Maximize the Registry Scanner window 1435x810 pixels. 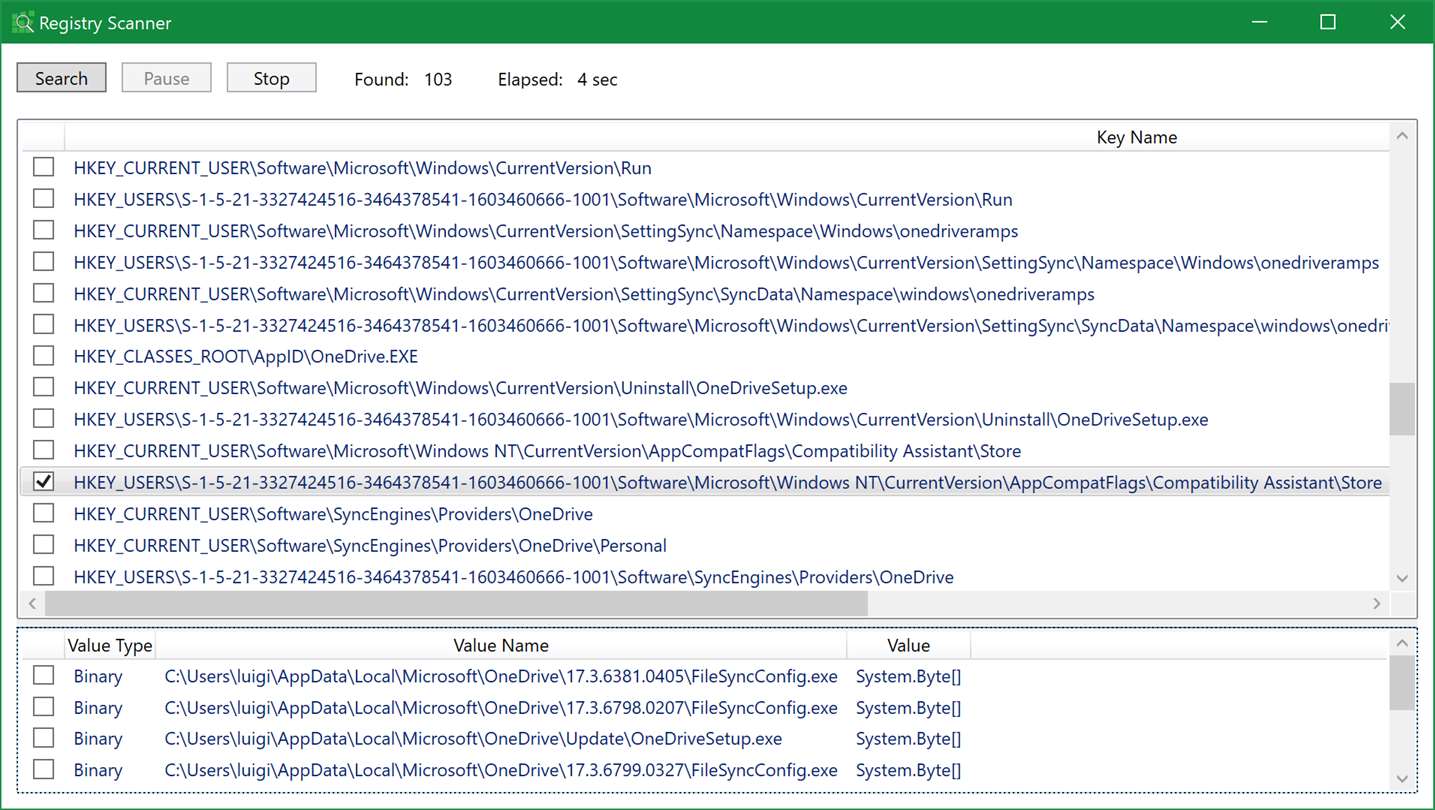[1328, 22]
